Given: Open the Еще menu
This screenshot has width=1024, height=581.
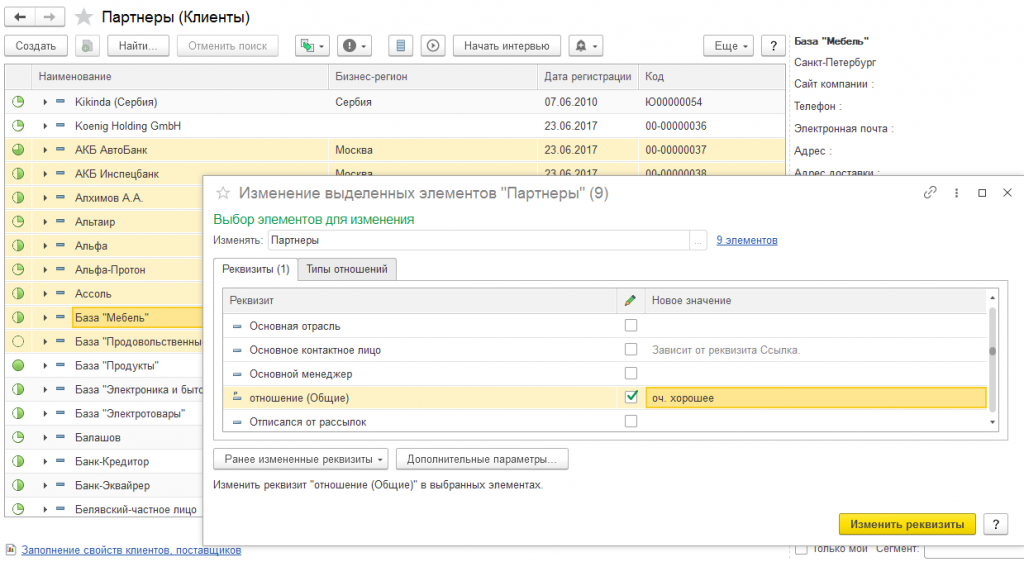Looking at the screenshot, I should coord(729,46).
